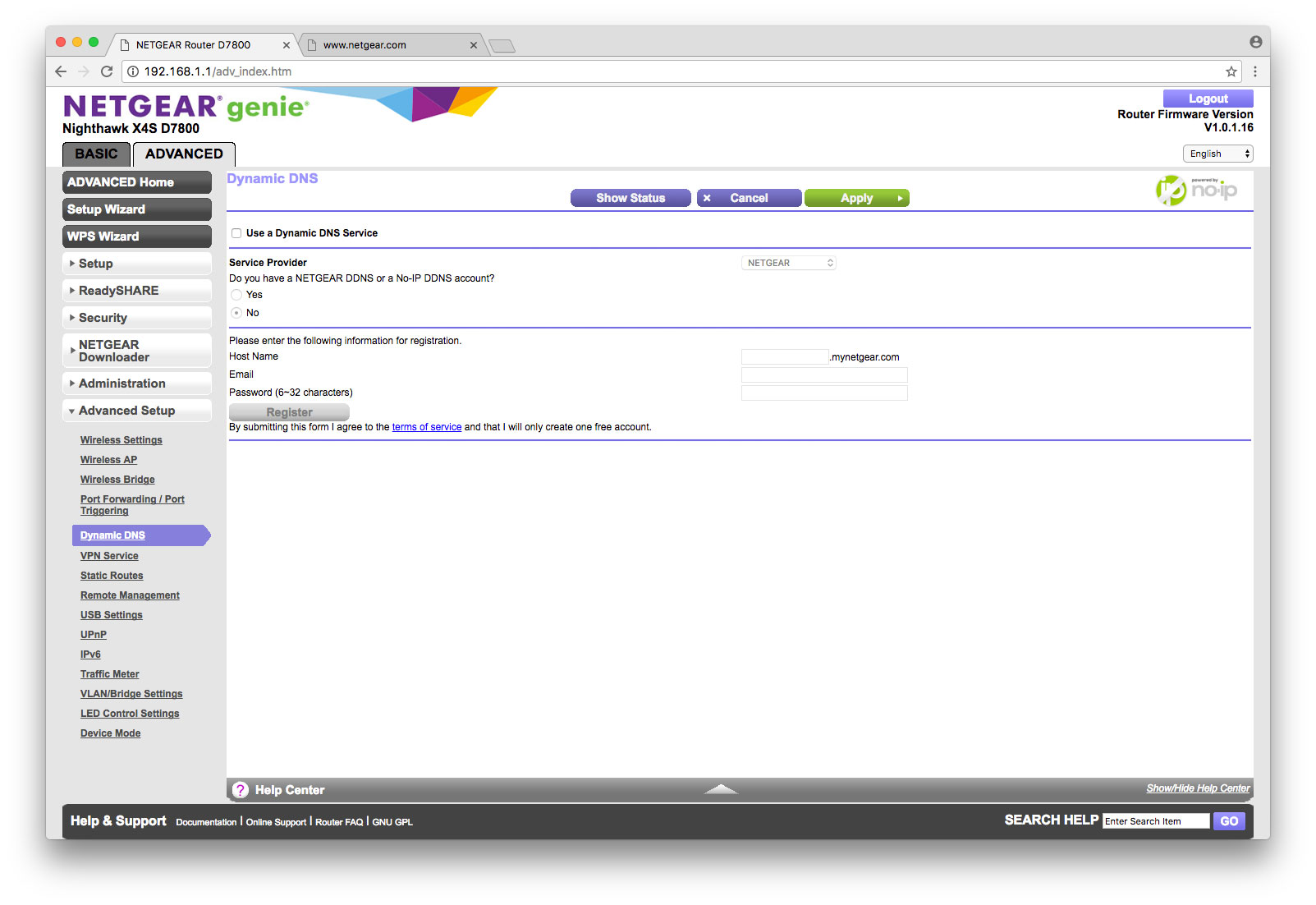Viewport: 1316px width, 905px height.
Task: Open the VPN Service page
Action: (x=109, y=556)
